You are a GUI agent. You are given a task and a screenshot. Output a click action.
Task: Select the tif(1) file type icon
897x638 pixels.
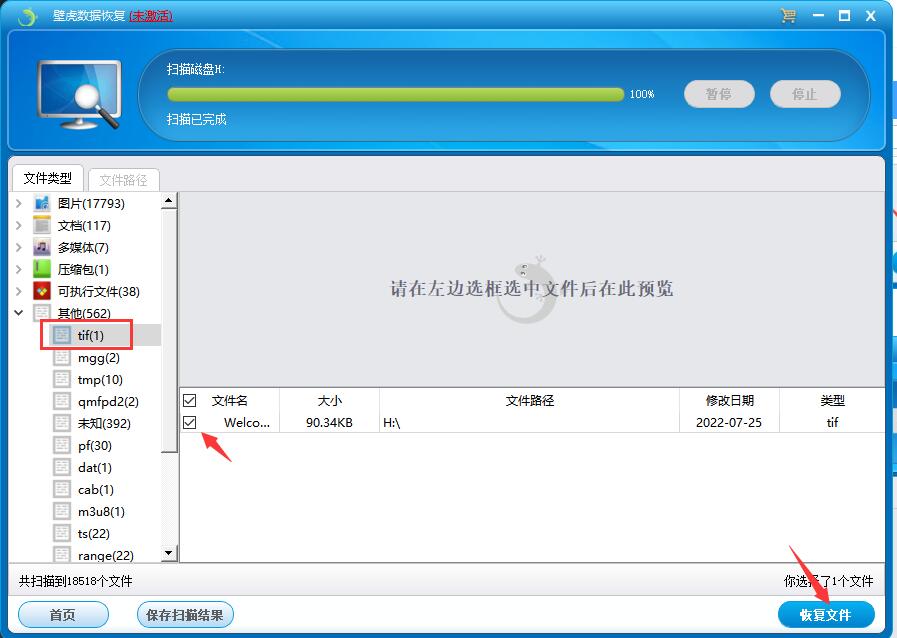[62, 335]
